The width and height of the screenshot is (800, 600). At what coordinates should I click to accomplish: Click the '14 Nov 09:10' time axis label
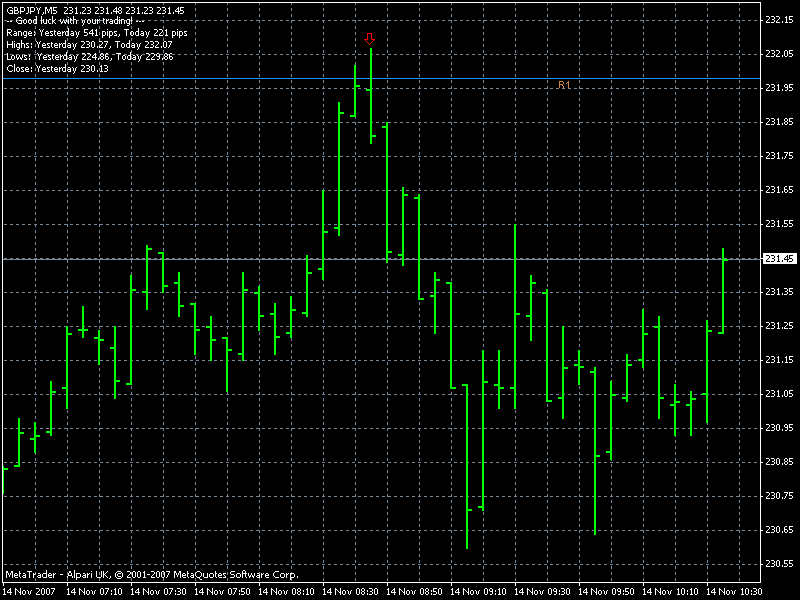click(479, 592)
